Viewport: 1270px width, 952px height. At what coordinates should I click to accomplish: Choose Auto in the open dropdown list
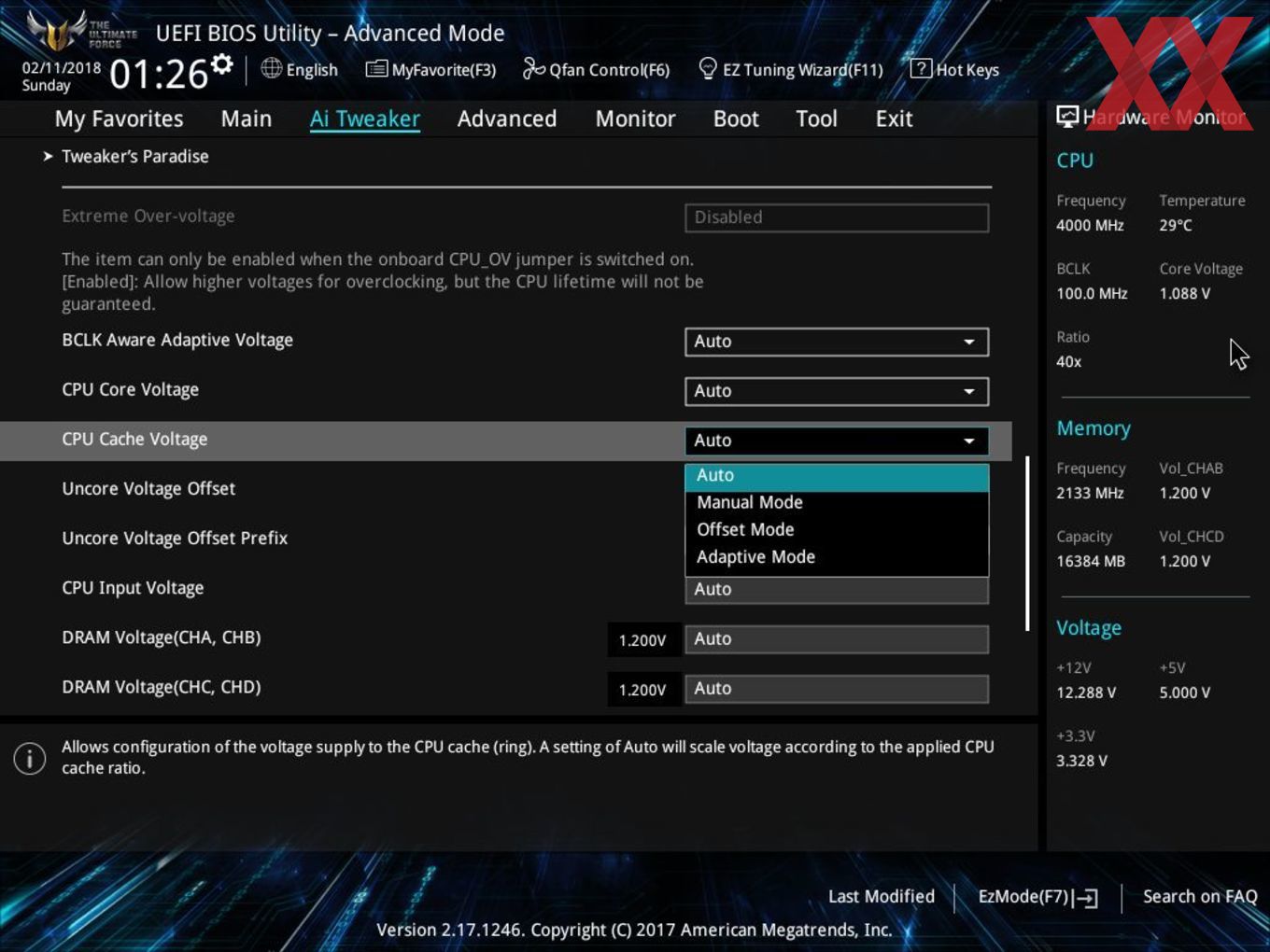coord(837,476)
